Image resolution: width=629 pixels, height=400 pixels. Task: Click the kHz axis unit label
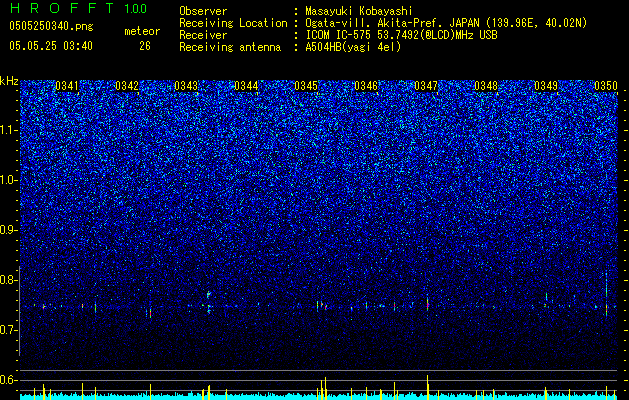[9, 81]
